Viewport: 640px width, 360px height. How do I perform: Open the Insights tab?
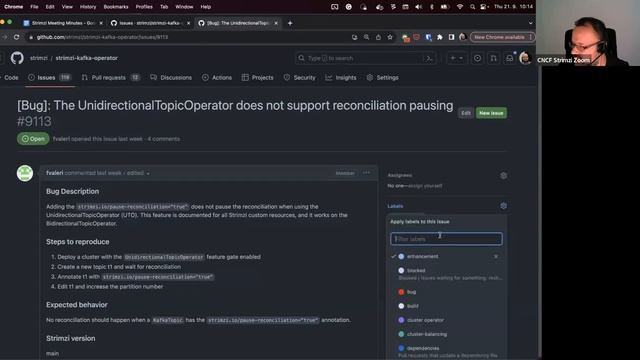[341, 78]
